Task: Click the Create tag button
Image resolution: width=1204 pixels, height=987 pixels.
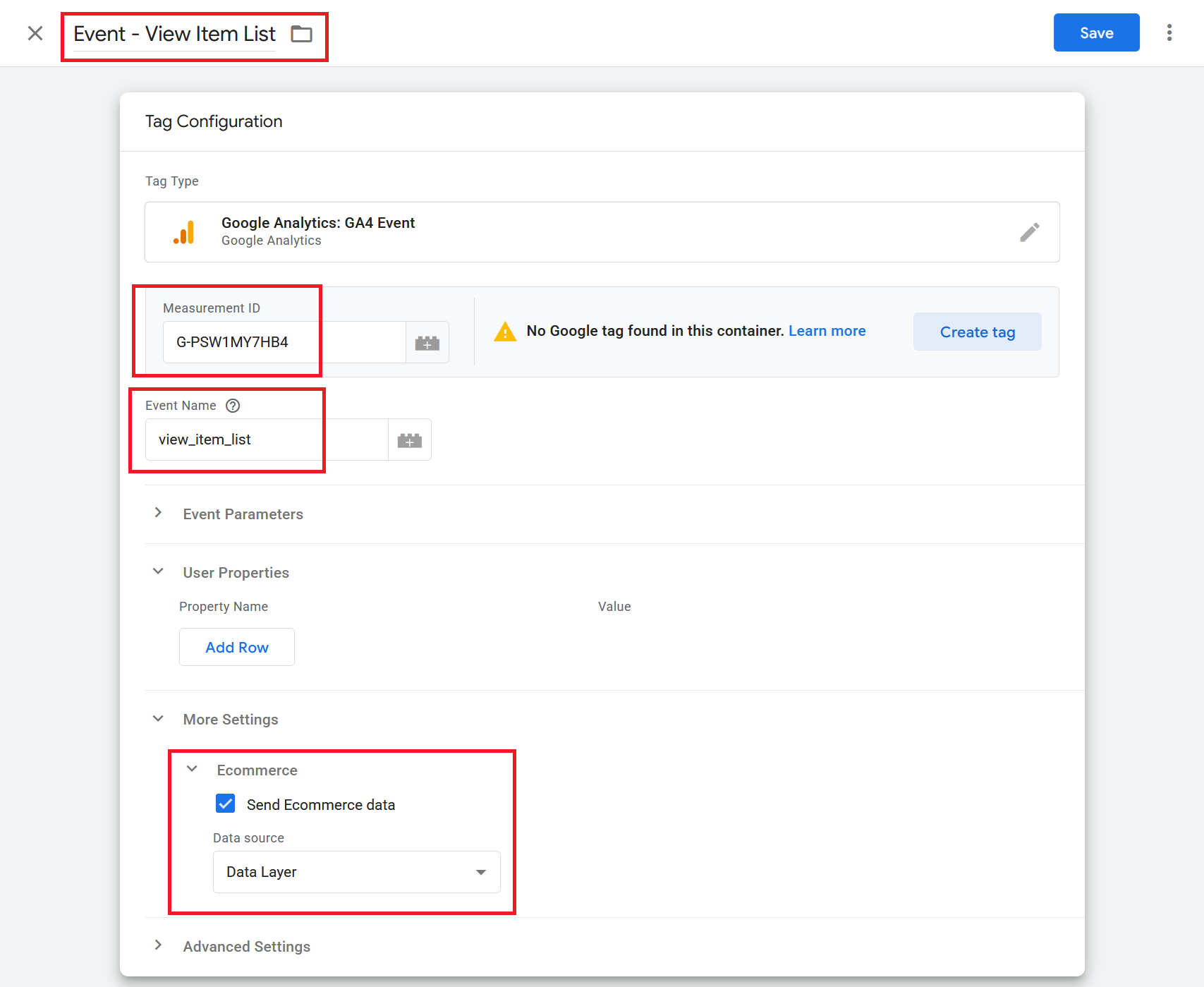Action: click(x=977, y=332)
